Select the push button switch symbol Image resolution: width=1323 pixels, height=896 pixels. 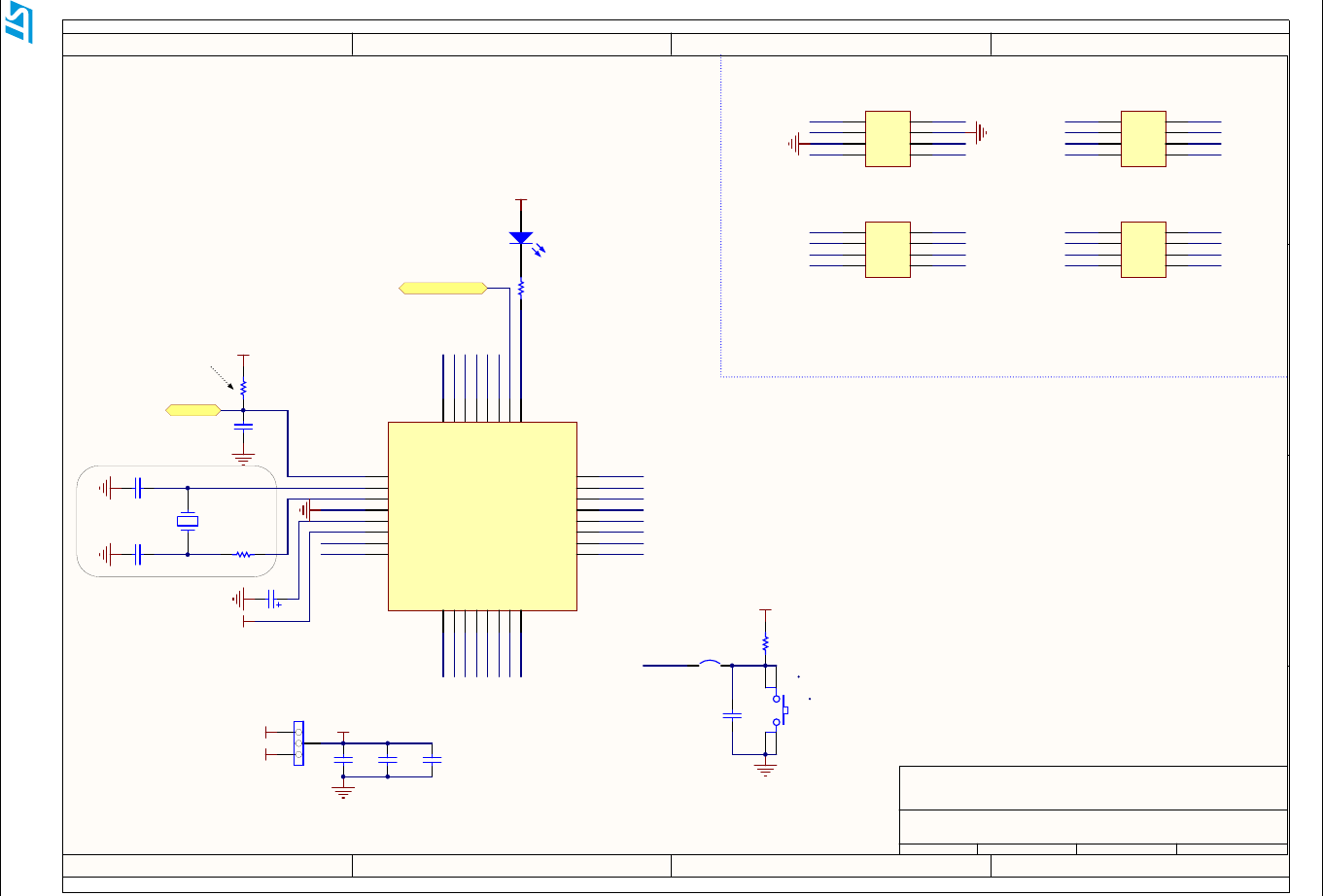(781, 710)
